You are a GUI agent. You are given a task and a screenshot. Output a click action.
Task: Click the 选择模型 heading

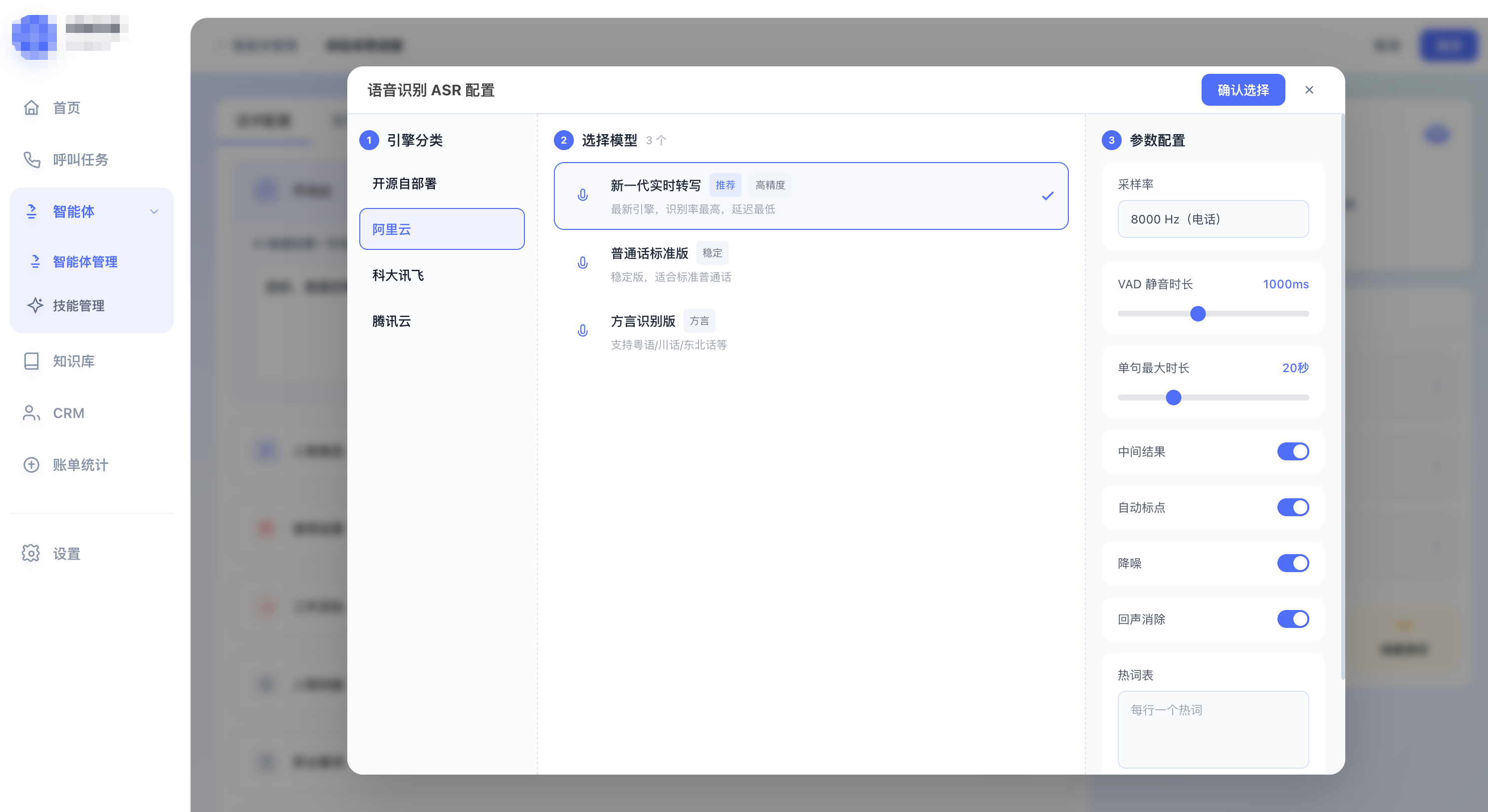609,140
